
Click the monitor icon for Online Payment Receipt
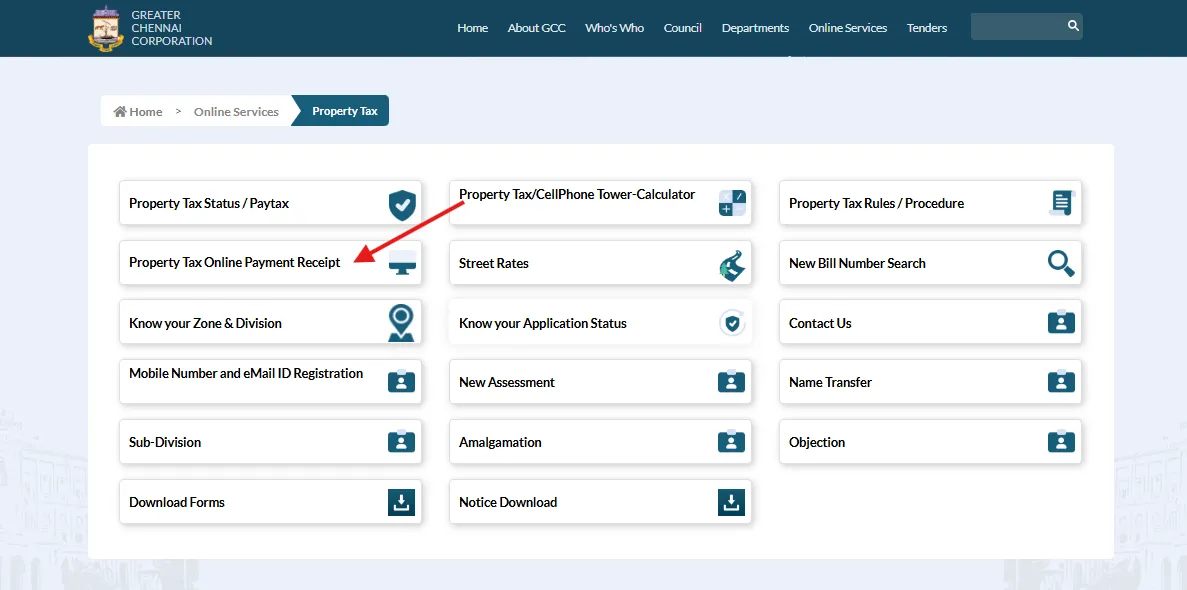[x=402, y=263]
